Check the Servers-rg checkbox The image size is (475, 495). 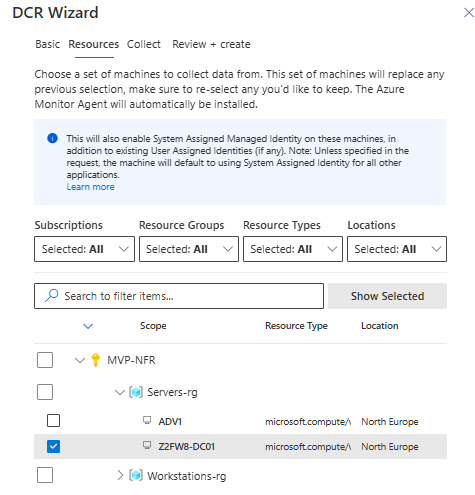click(45, 392)
